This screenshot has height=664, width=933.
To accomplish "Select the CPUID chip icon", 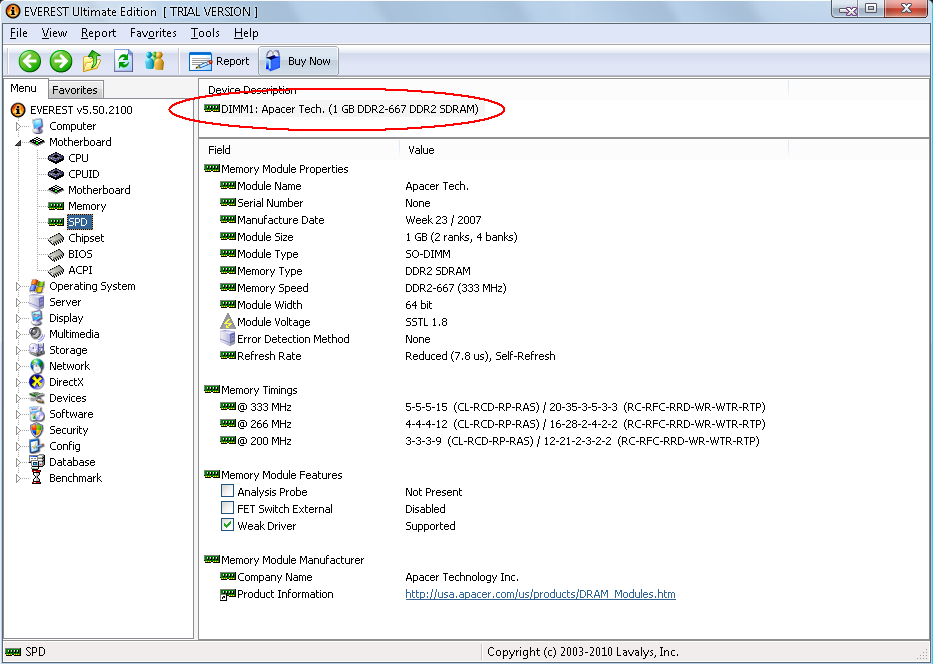I will 56,174.
